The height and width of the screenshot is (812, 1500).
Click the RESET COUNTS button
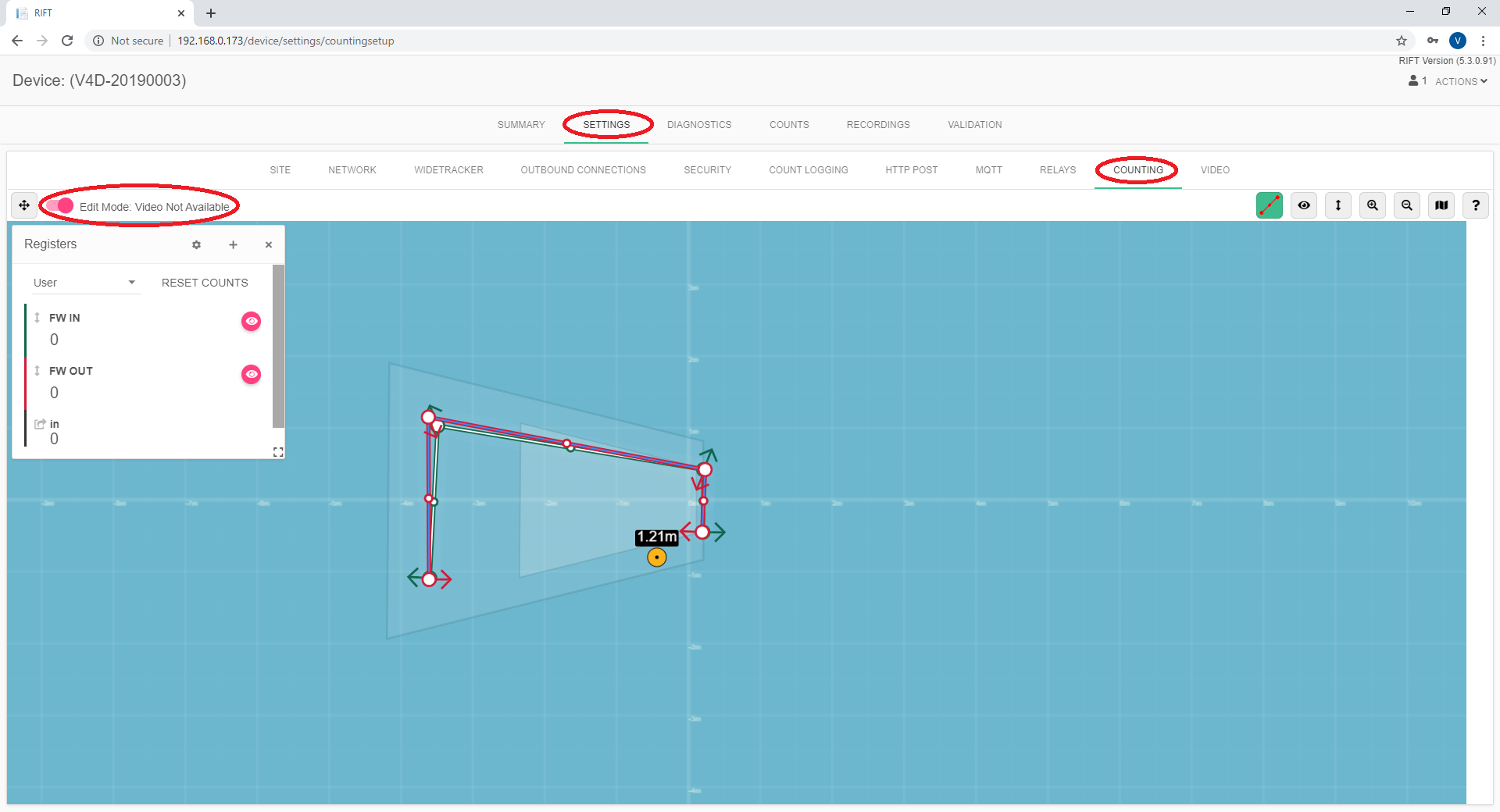pyautogui.click(x=205, y=283)
